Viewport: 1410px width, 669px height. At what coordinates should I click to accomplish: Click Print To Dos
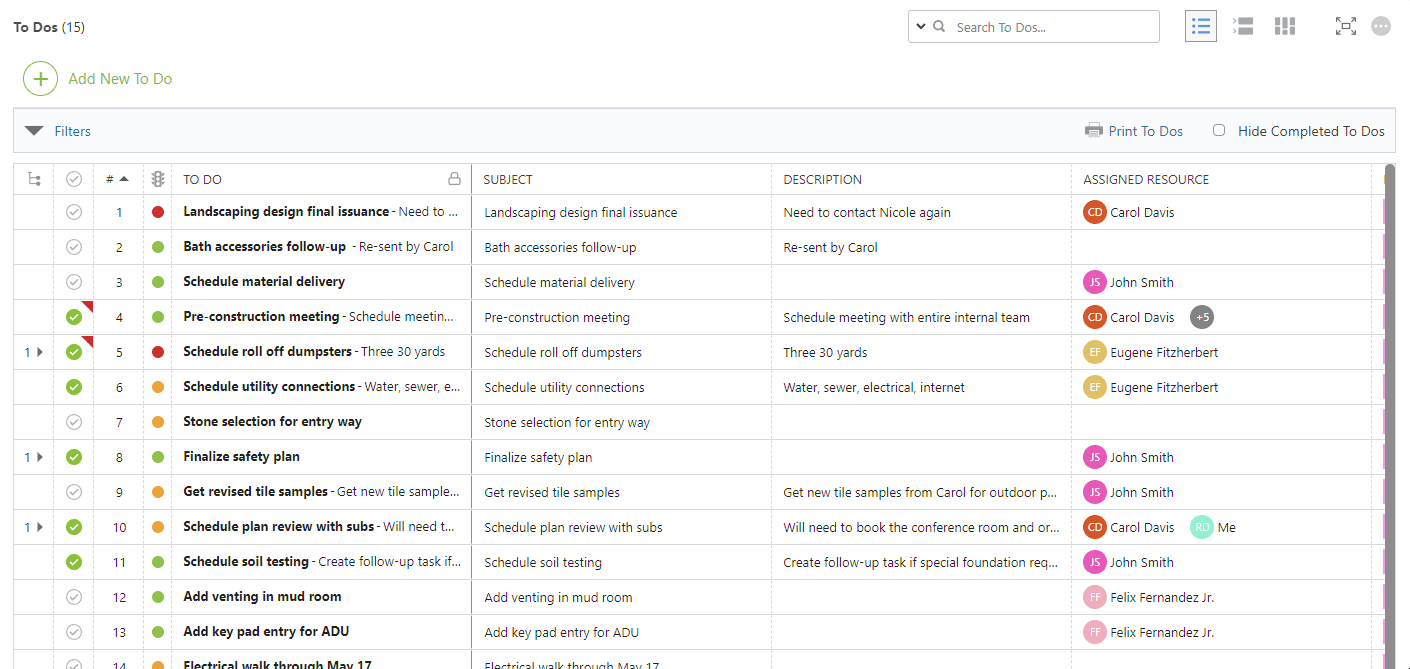tap(1134, 131)
